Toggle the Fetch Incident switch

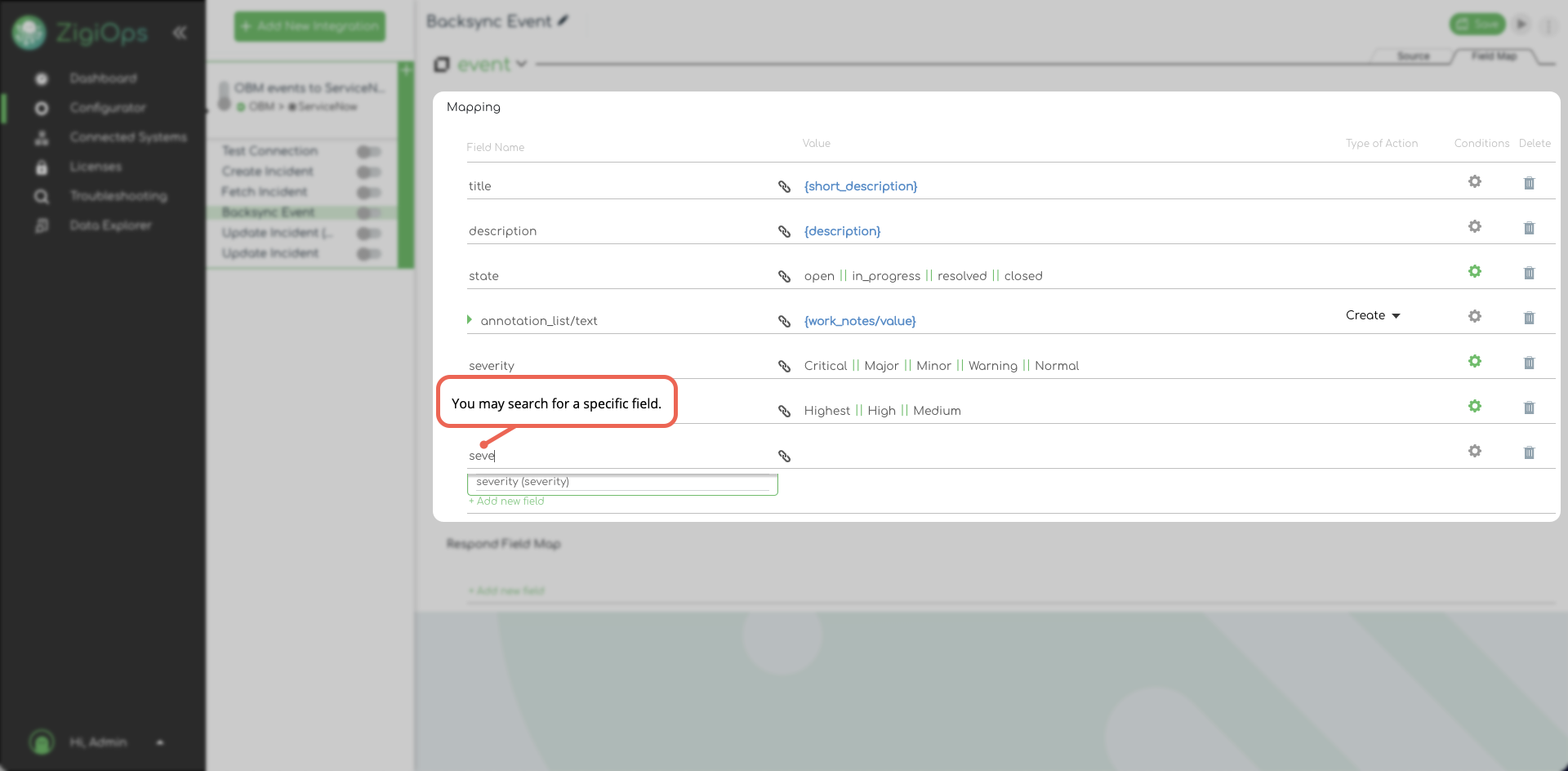click(x=368, y=192)
